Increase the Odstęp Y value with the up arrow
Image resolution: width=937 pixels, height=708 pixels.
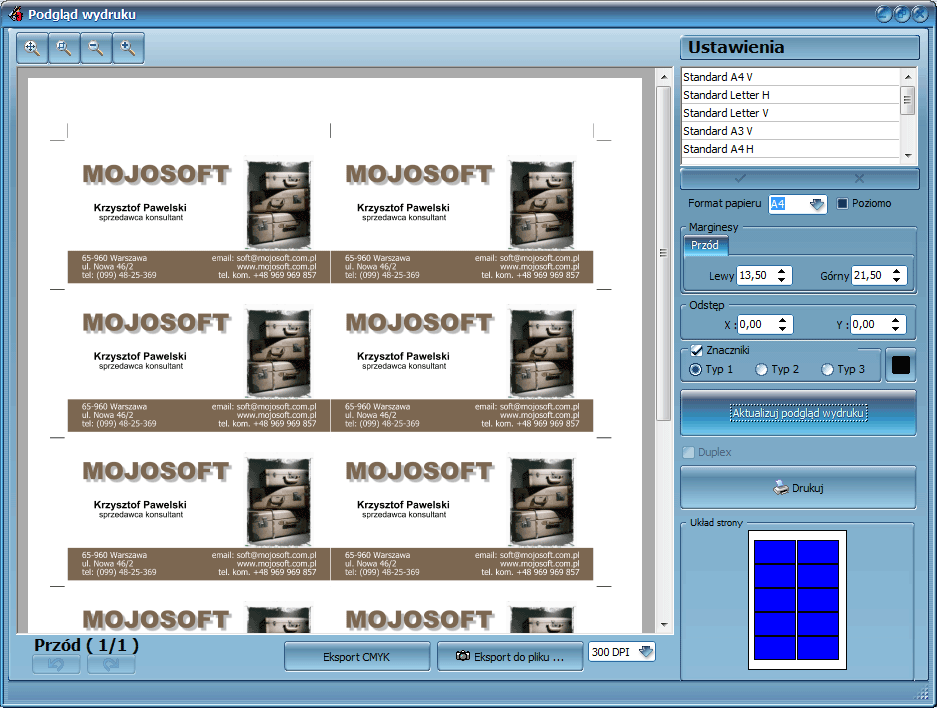pyautogui.click(x=895, y=320)
